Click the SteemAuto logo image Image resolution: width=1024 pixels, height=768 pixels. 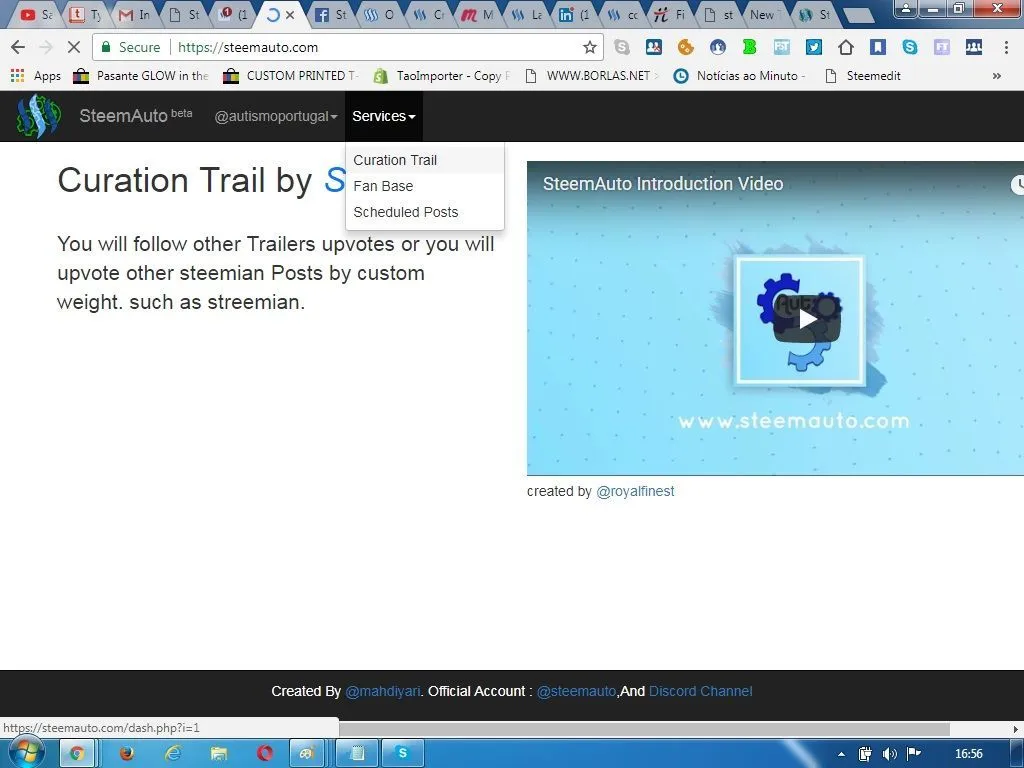(39, 116)
